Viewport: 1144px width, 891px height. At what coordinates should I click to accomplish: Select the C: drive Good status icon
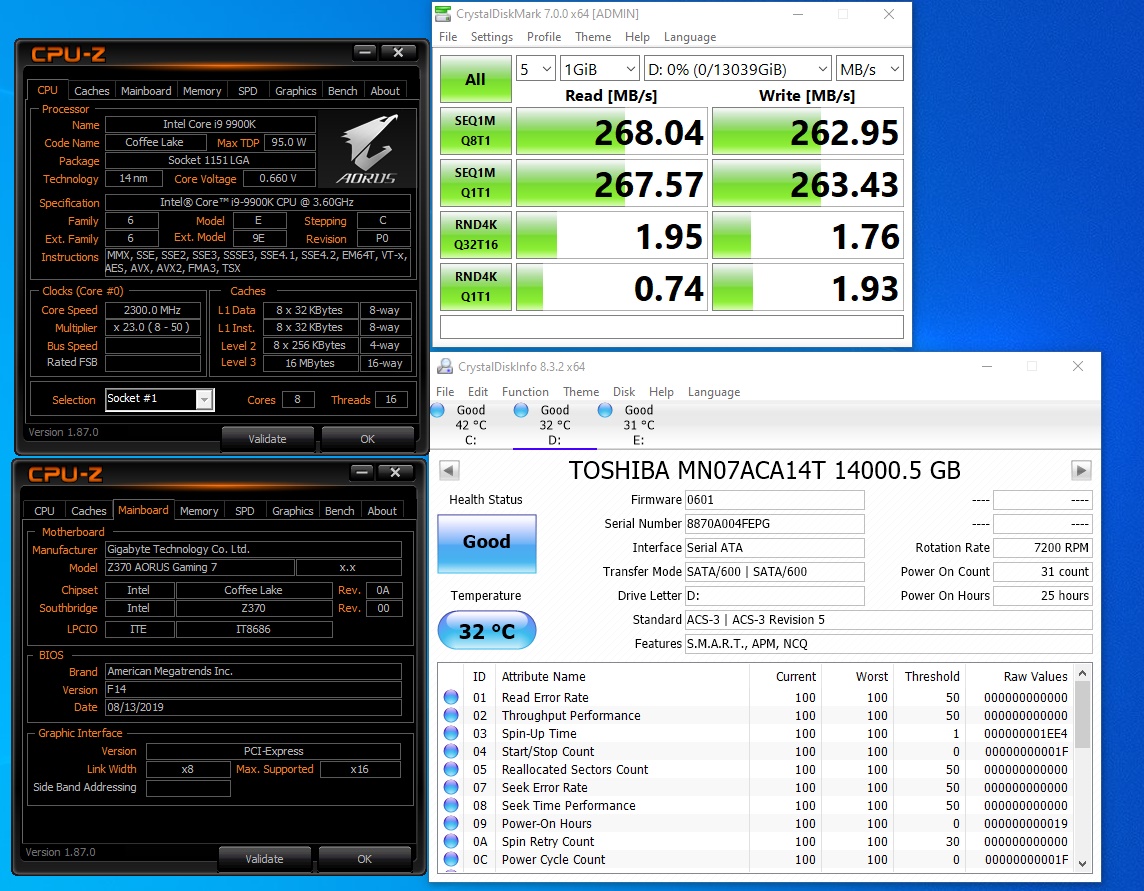click(438, 410)
